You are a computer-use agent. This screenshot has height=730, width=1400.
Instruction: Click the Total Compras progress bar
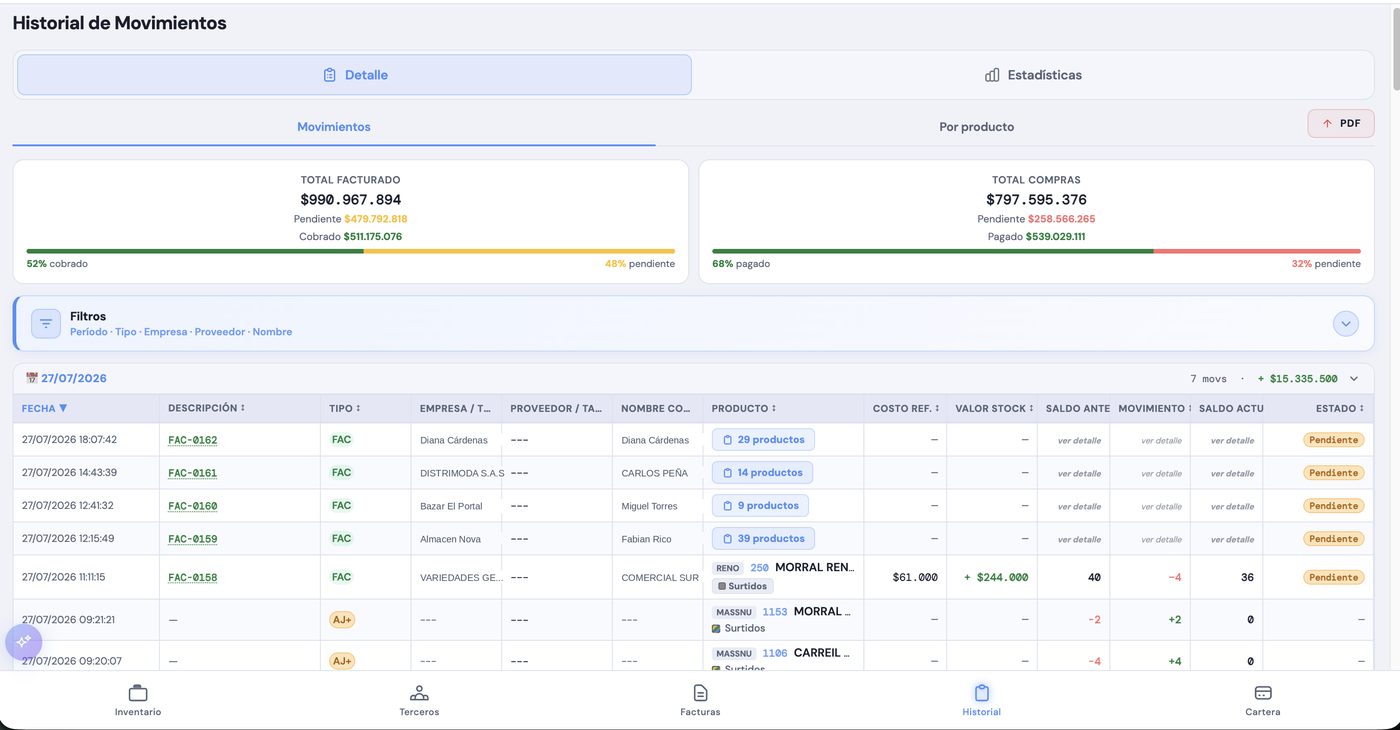click(x=1036, y=251)
